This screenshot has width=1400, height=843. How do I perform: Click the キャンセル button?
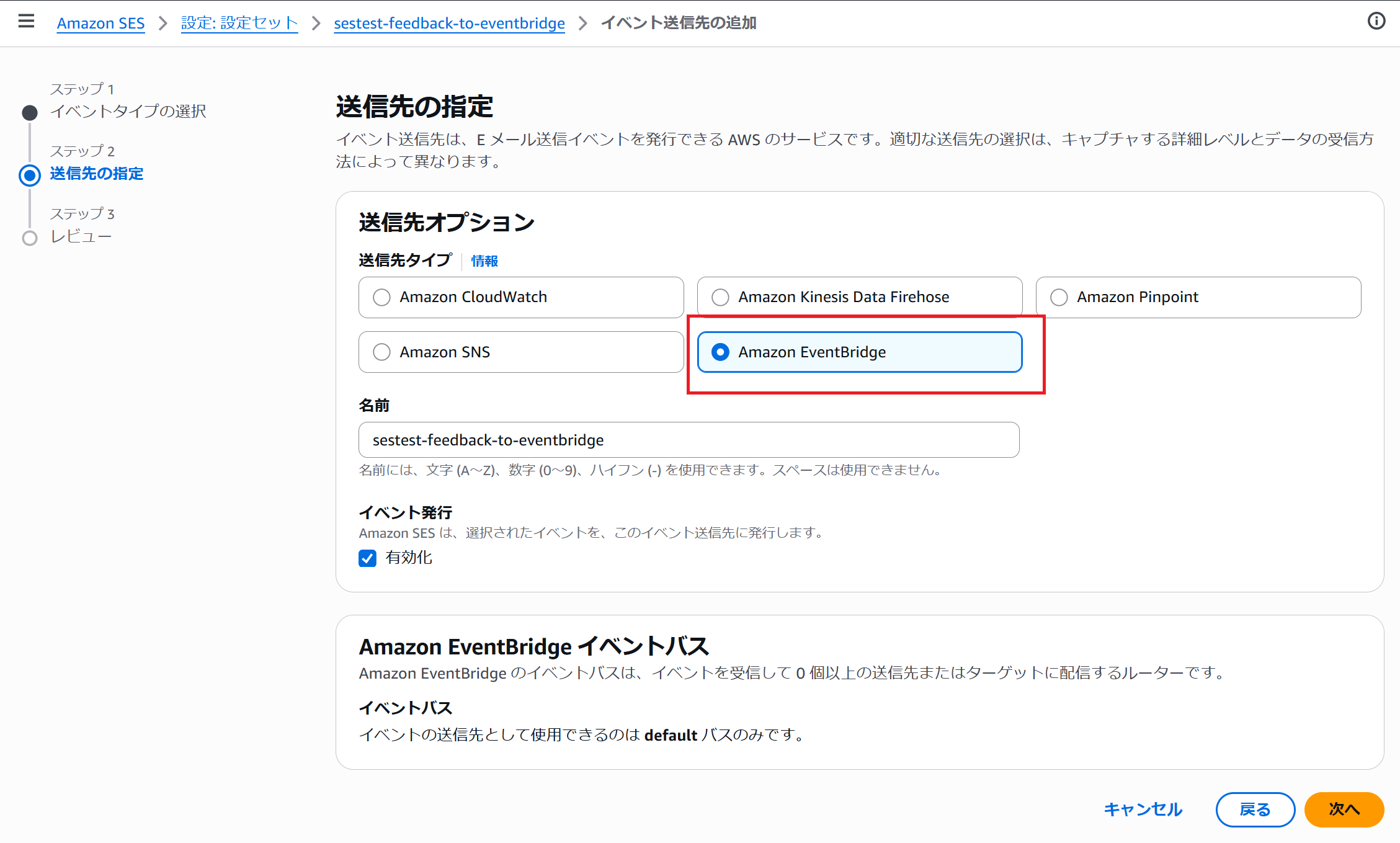pos(1143,810)
